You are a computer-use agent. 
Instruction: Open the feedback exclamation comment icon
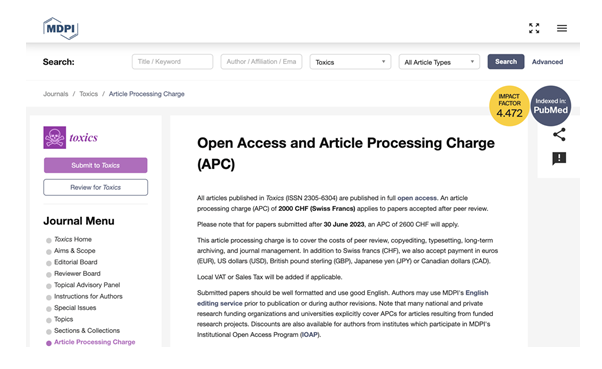pos(559,158)
